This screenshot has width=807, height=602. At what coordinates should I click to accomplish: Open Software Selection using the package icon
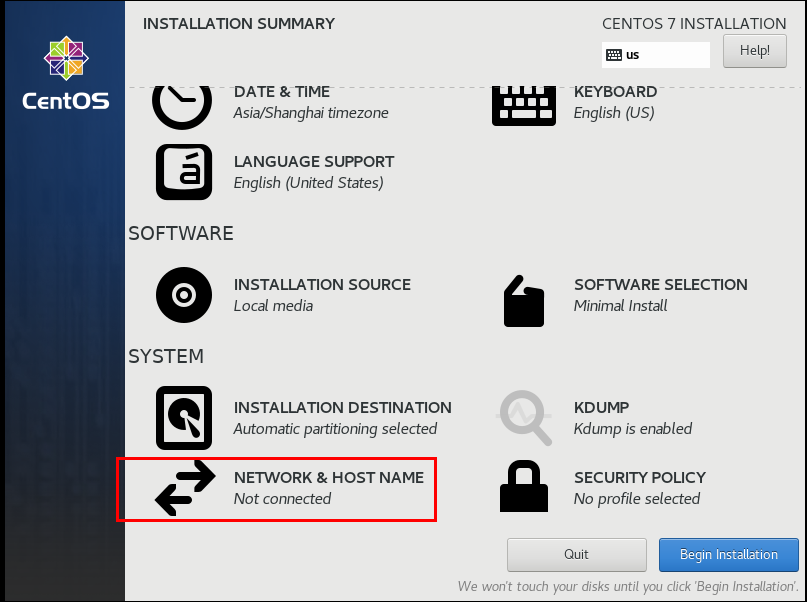[x=523, y=299]
